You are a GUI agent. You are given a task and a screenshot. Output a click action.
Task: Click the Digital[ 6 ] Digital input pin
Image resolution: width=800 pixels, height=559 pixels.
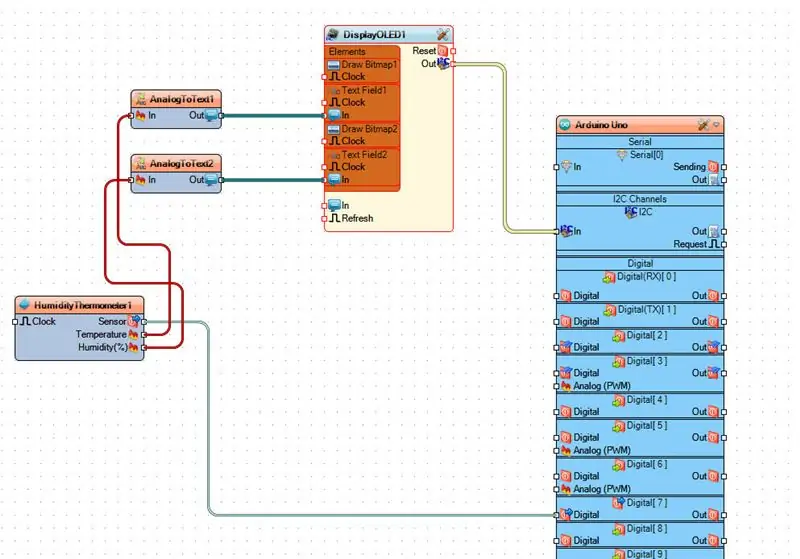click(556, 476)
